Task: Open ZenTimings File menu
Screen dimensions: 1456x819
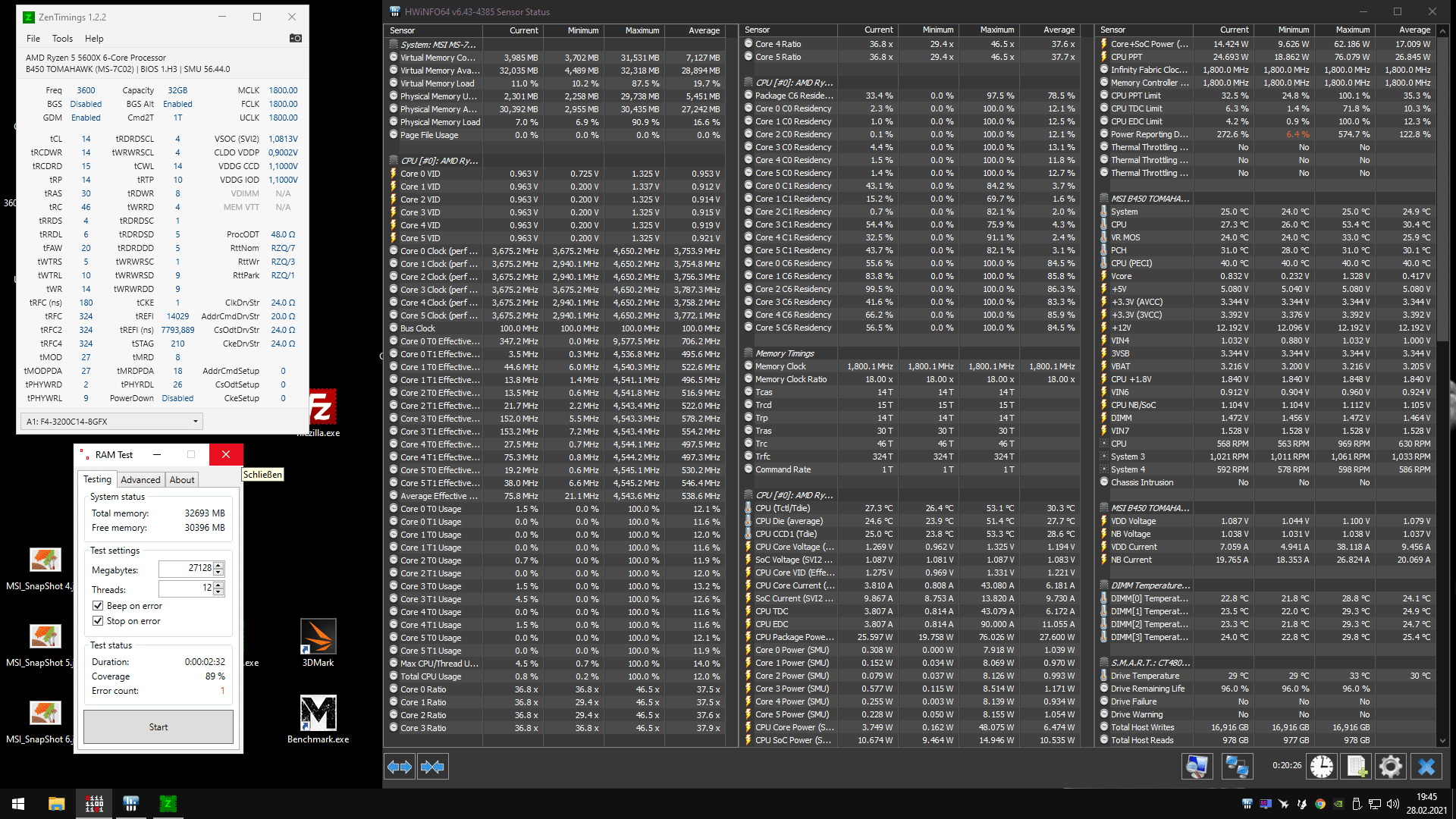Action: click(33, 39)
